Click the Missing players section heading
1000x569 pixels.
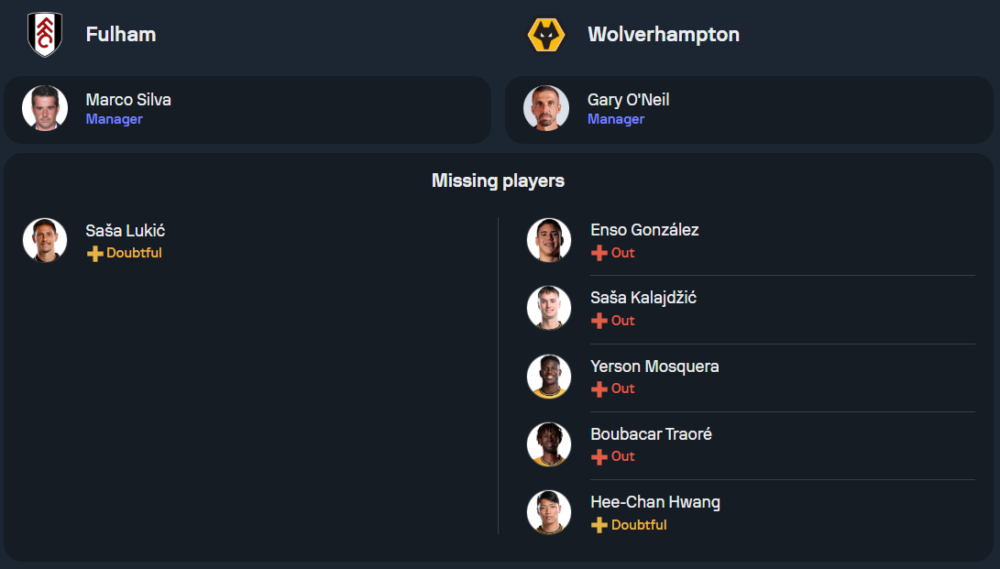click(498, 181)
